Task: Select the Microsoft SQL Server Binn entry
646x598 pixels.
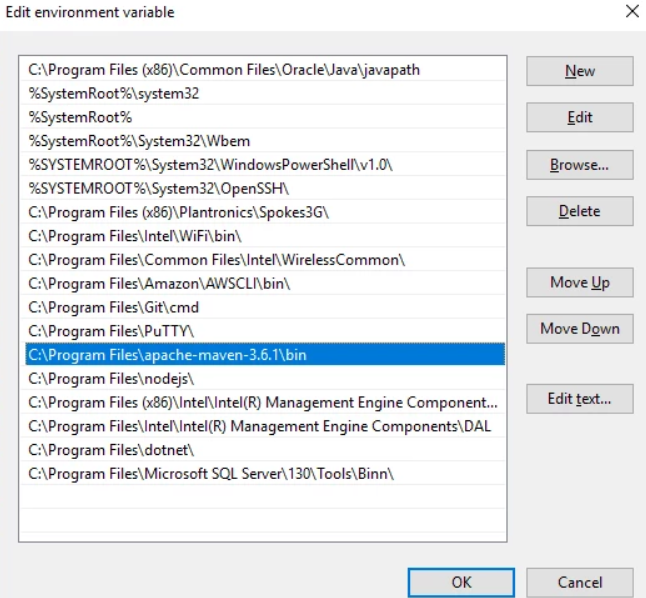Action: pos(263,474)
